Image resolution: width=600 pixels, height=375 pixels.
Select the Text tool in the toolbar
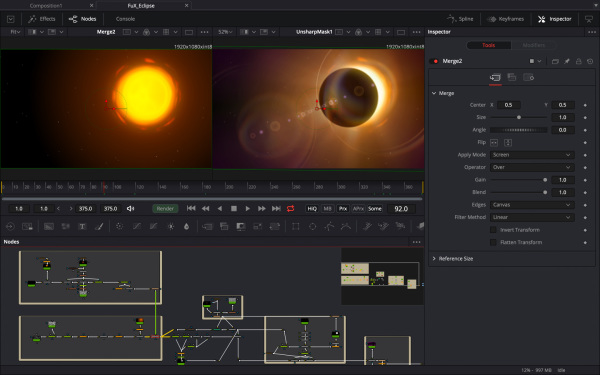tap(82, 227)
